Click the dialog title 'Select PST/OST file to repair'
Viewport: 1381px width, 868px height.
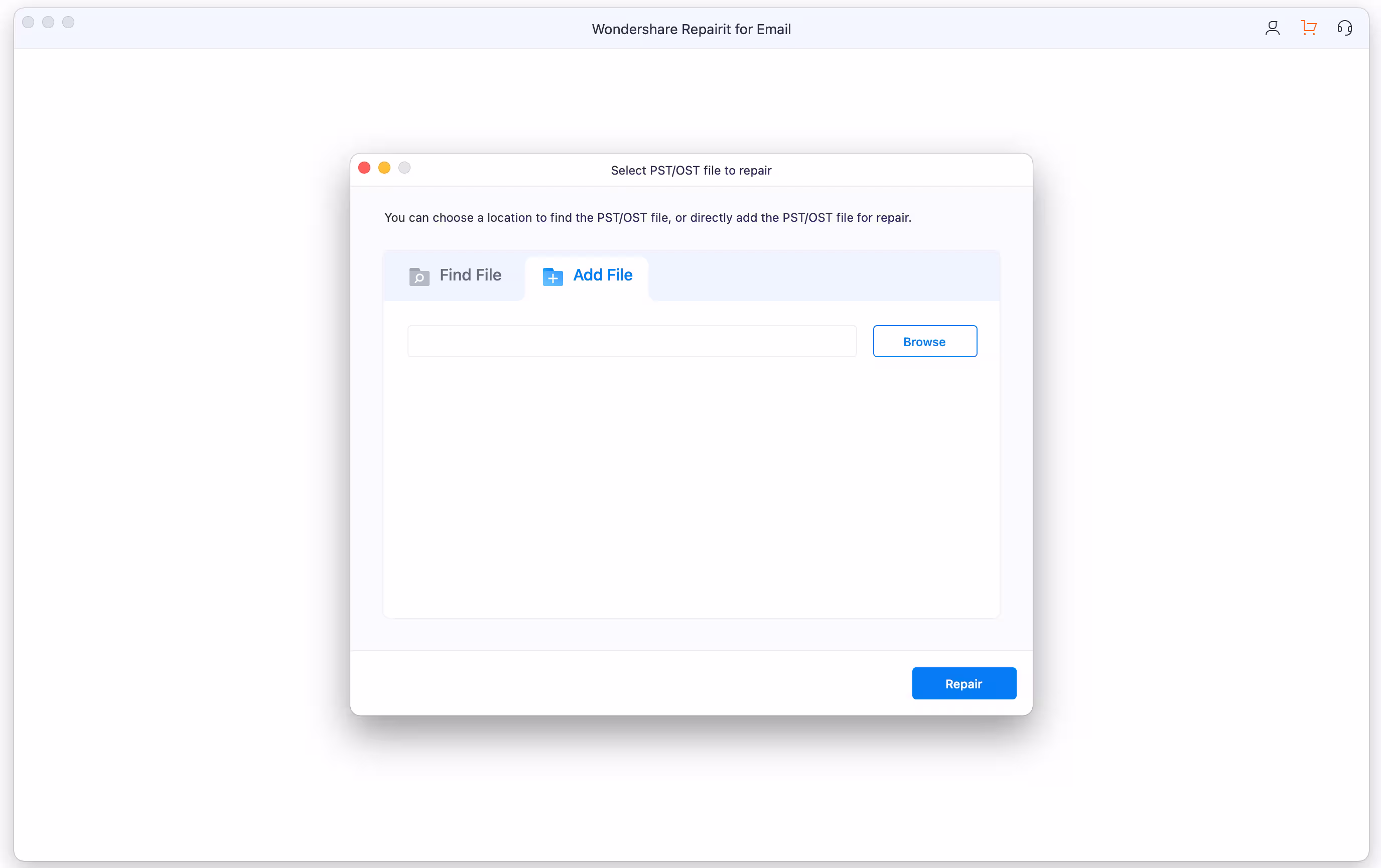pos(690,170)
